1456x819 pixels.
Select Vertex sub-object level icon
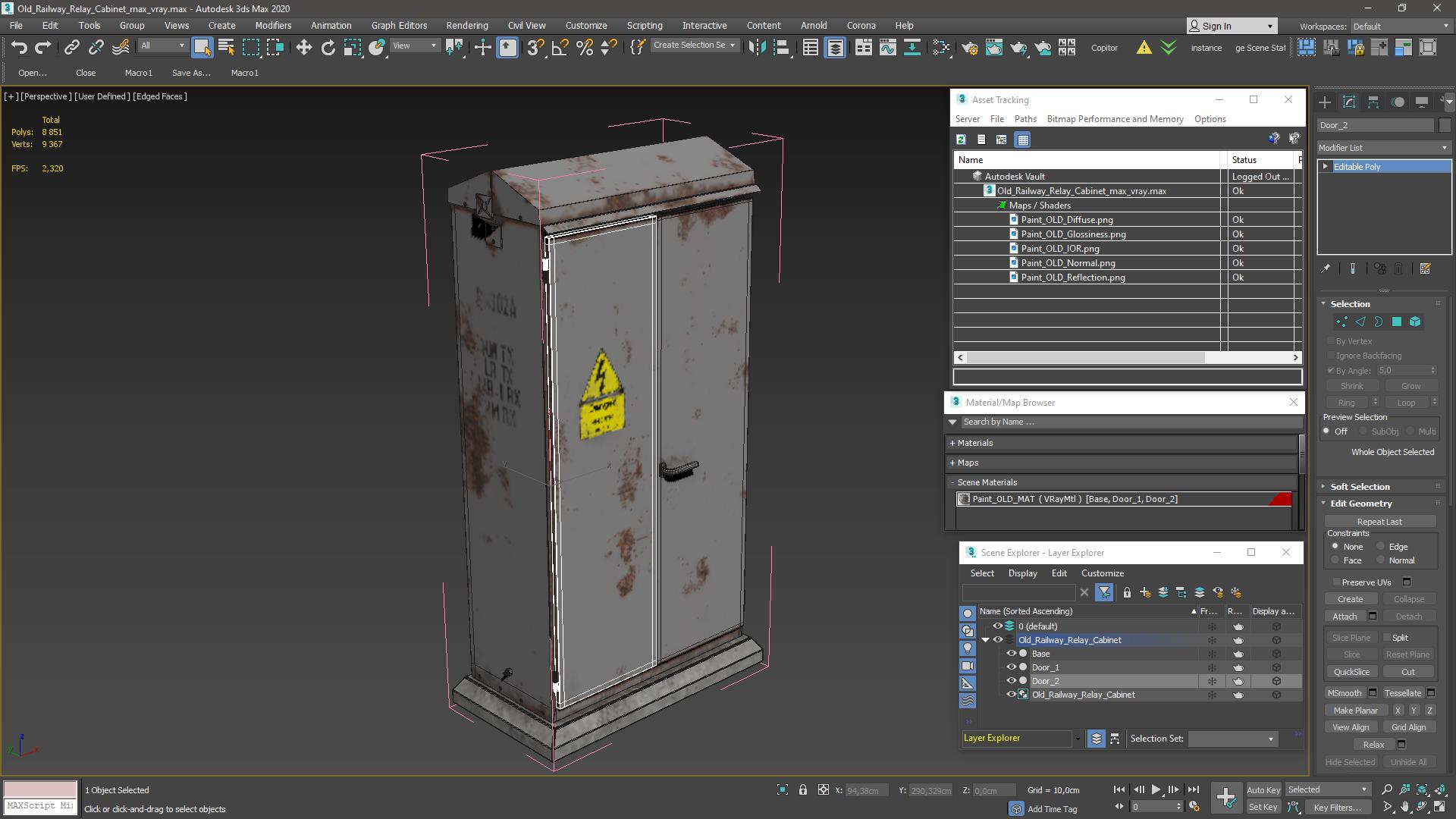(1341, 322)
